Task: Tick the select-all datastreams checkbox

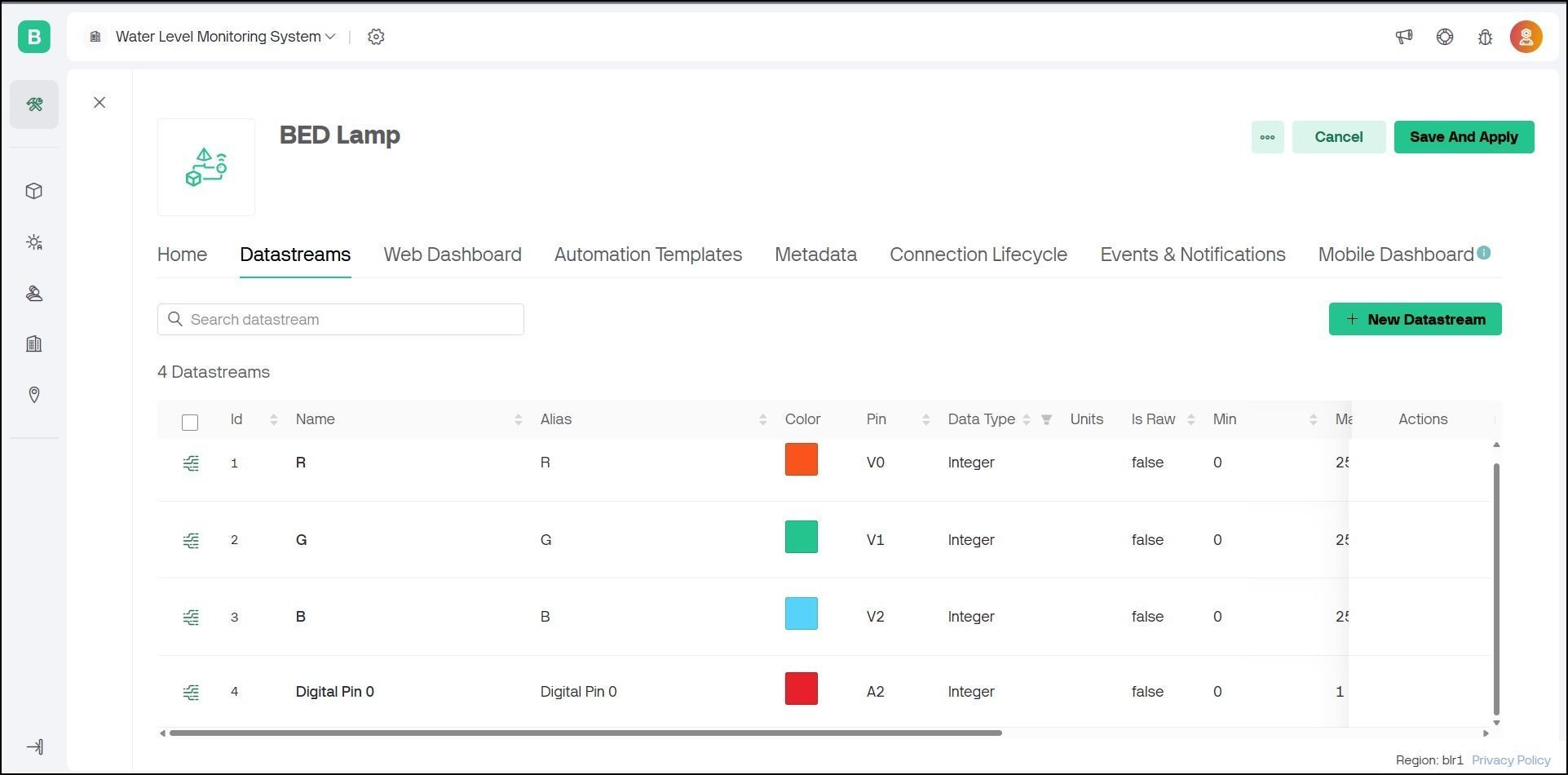Action: [190, 422]
